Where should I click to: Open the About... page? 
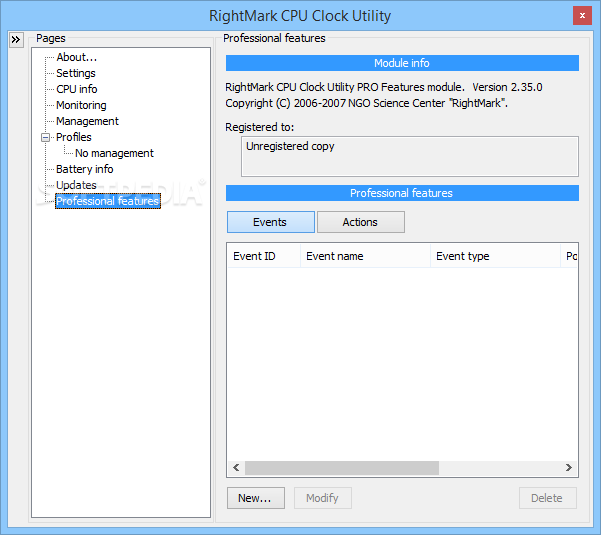pos(77,57)
